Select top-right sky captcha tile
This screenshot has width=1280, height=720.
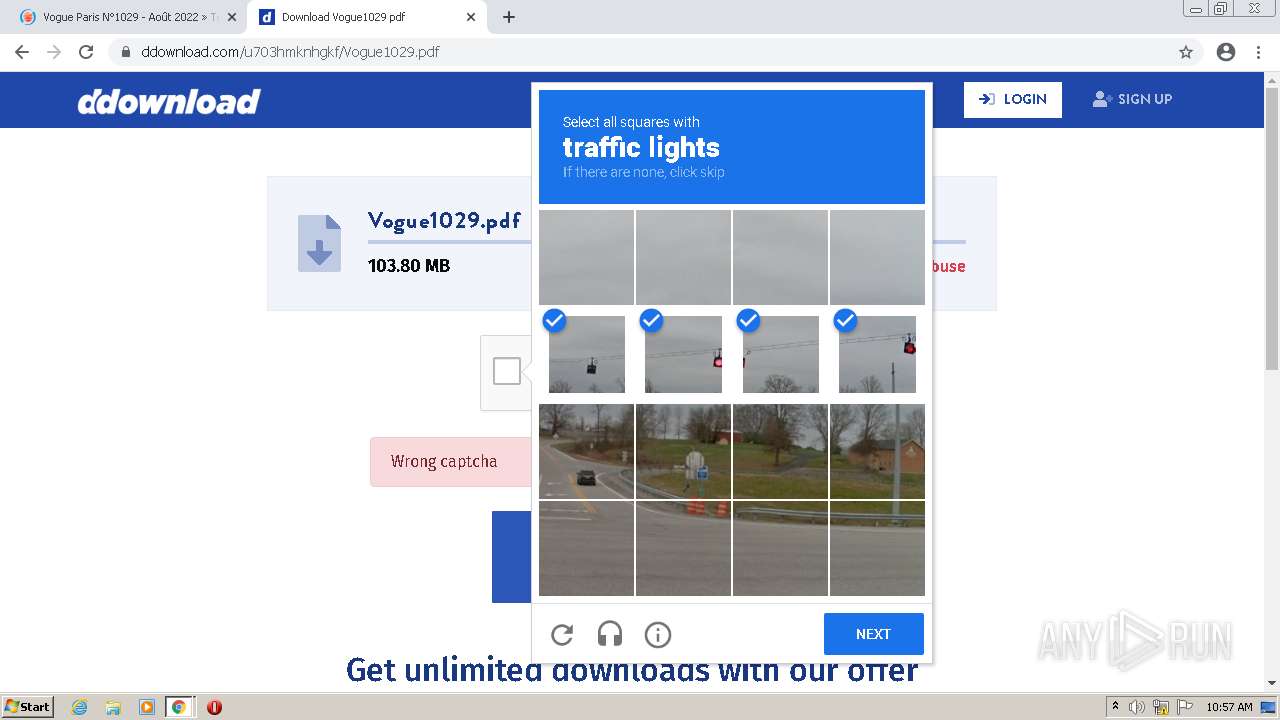[x=877, y=257]
